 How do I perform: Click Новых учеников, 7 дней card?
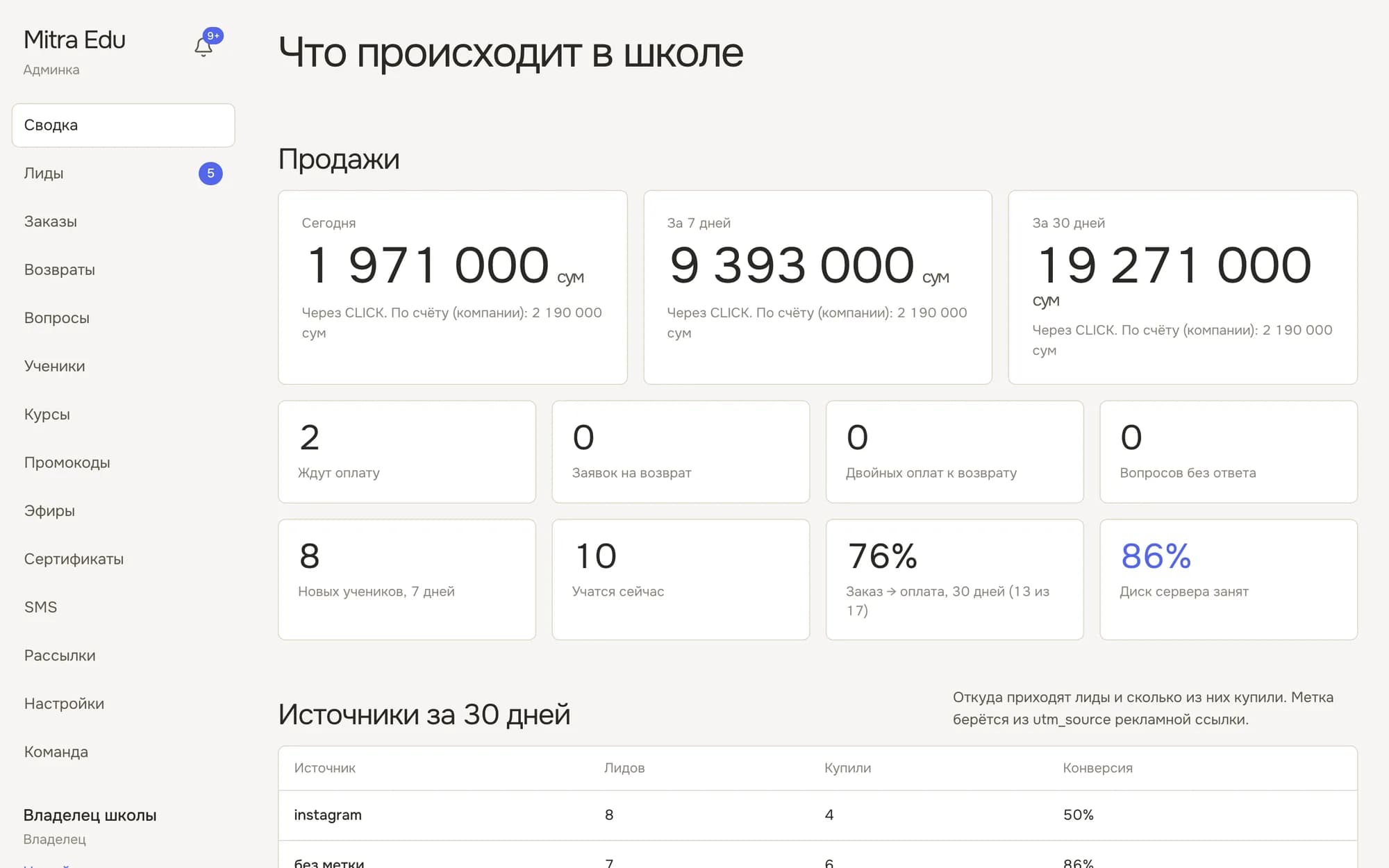(x=407, y=579)
